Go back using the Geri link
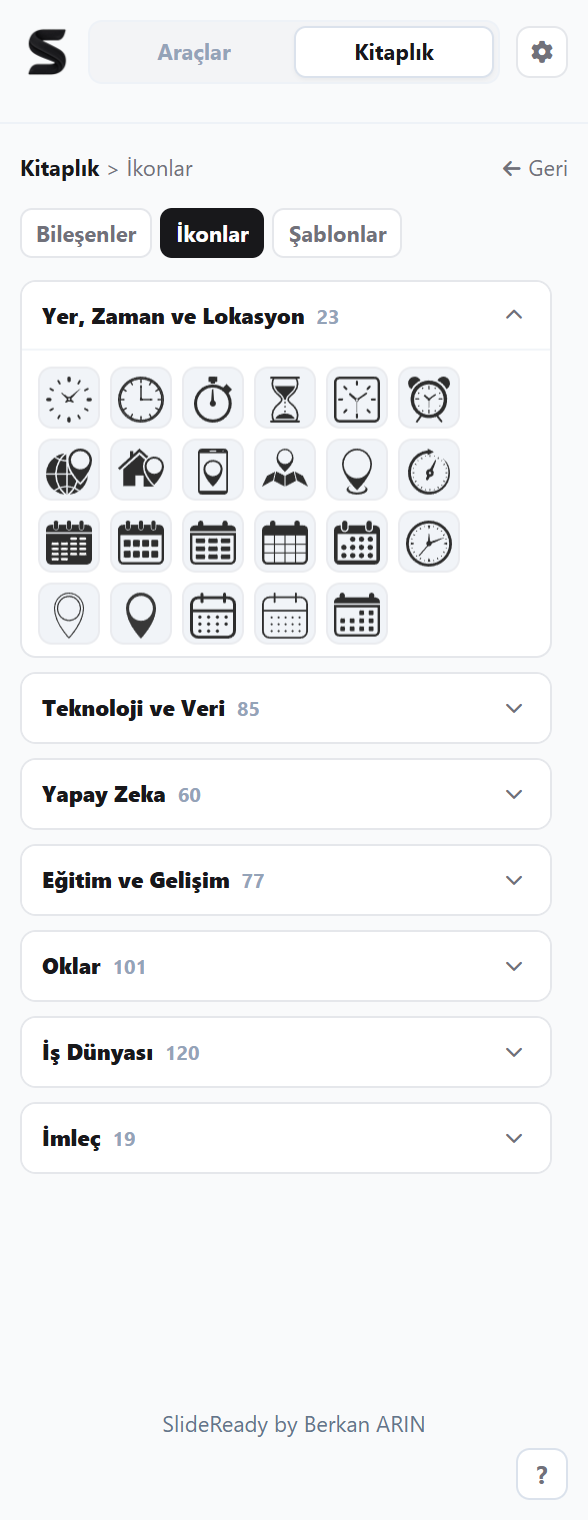Viewport: 588px width, 1520px height. point(535,168)
